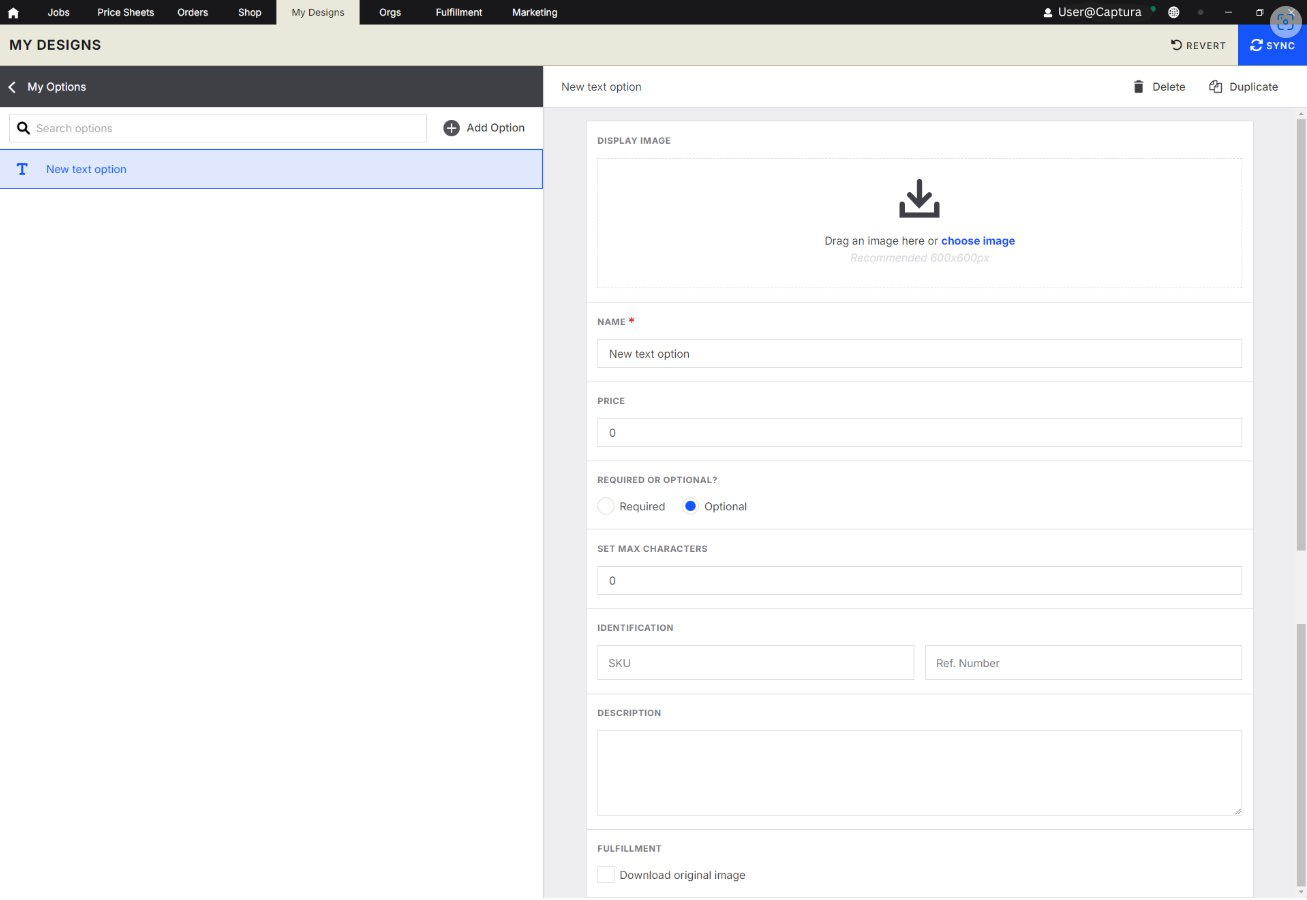1307x900 pixels.
Task: Click the Revert arrow icon
Action: coord(1177,45)
